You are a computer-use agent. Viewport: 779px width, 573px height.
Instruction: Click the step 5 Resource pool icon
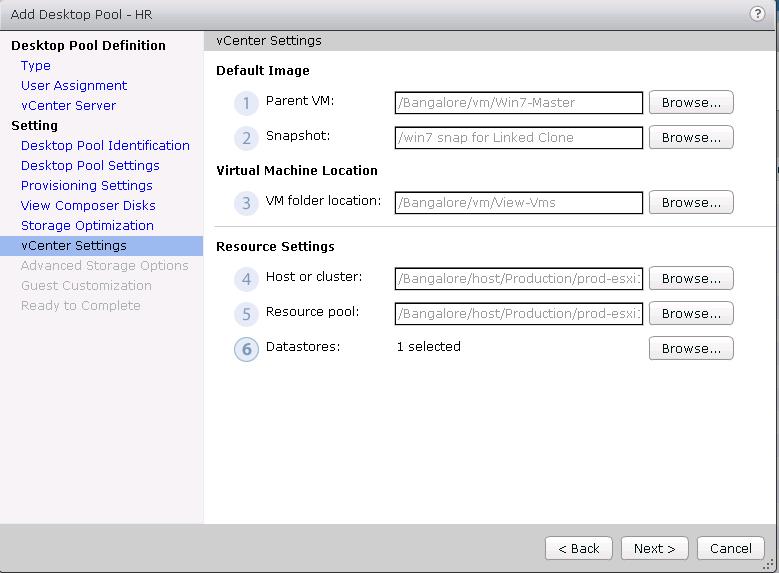click(246, 314)
